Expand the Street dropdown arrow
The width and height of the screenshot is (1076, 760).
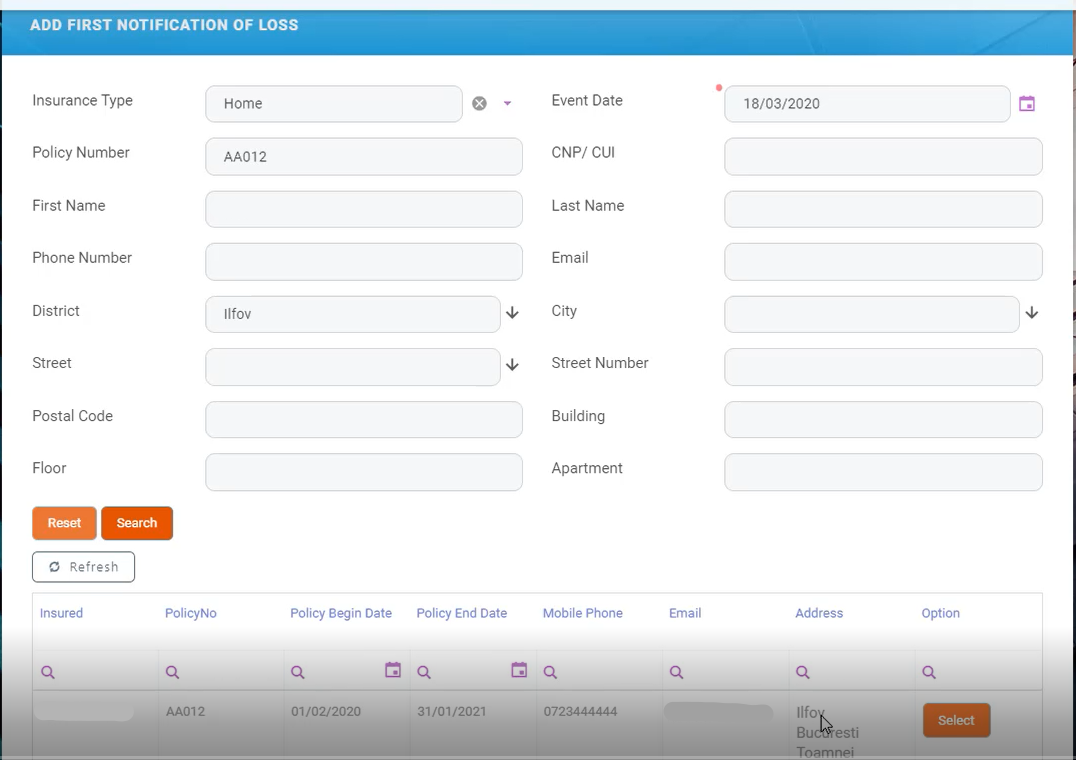pos(512,365)
